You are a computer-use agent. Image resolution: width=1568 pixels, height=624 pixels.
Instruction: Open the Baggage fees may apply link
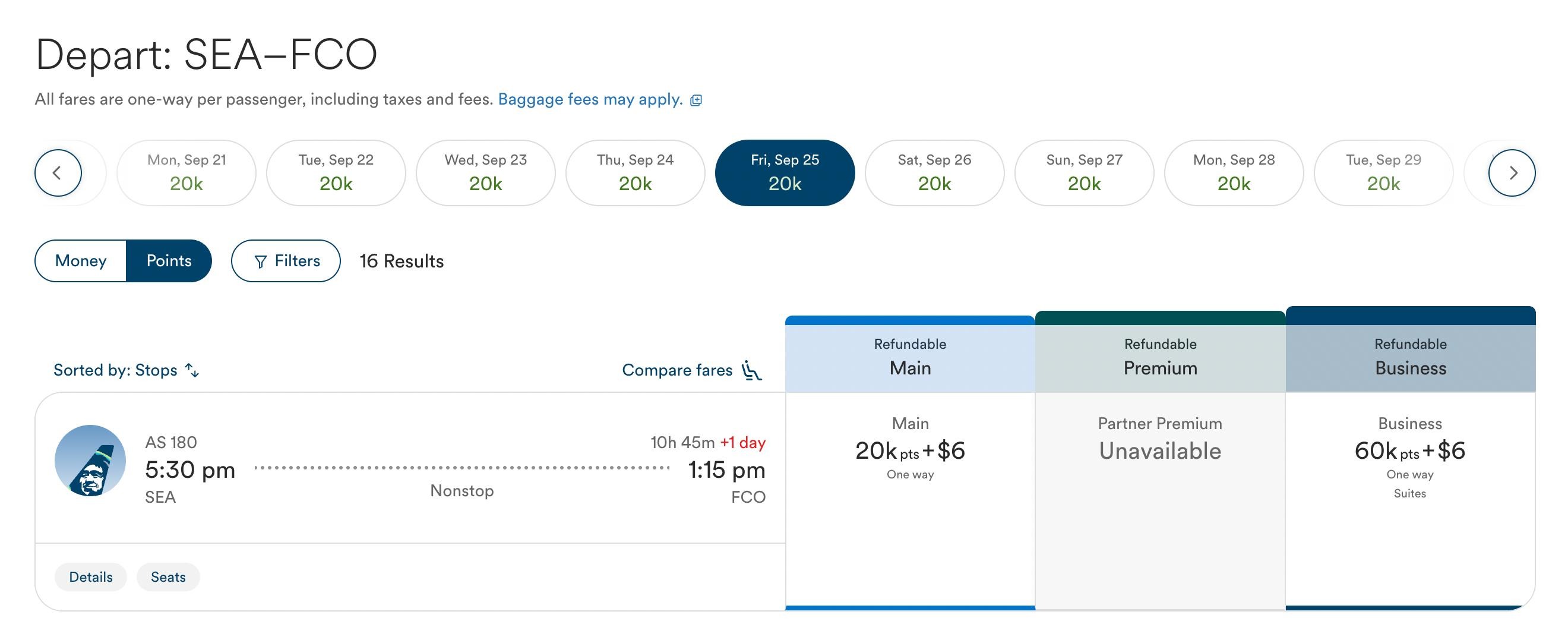tap(590, 99)
